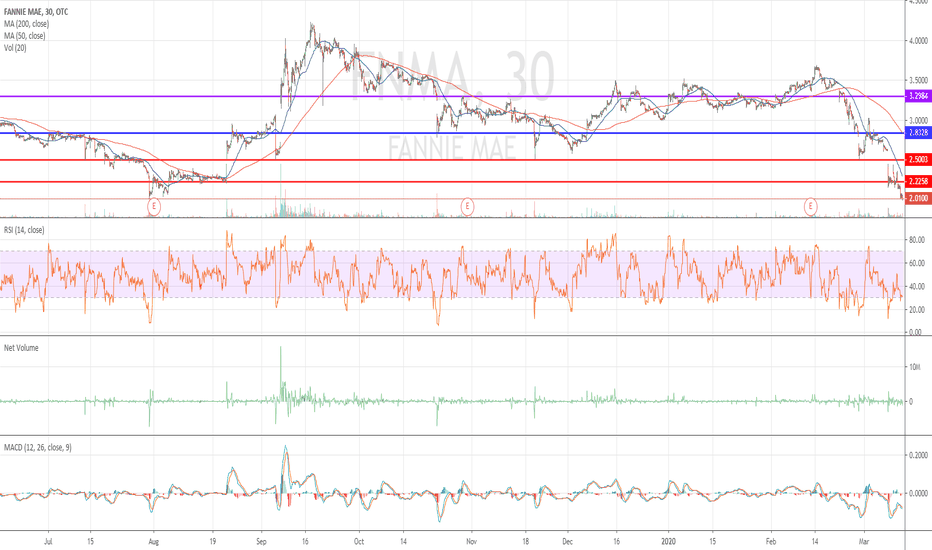Viewport: 932px width, 550px height.
Task: Select the red 2.5003 price label
Action: [x=918, y=159]
